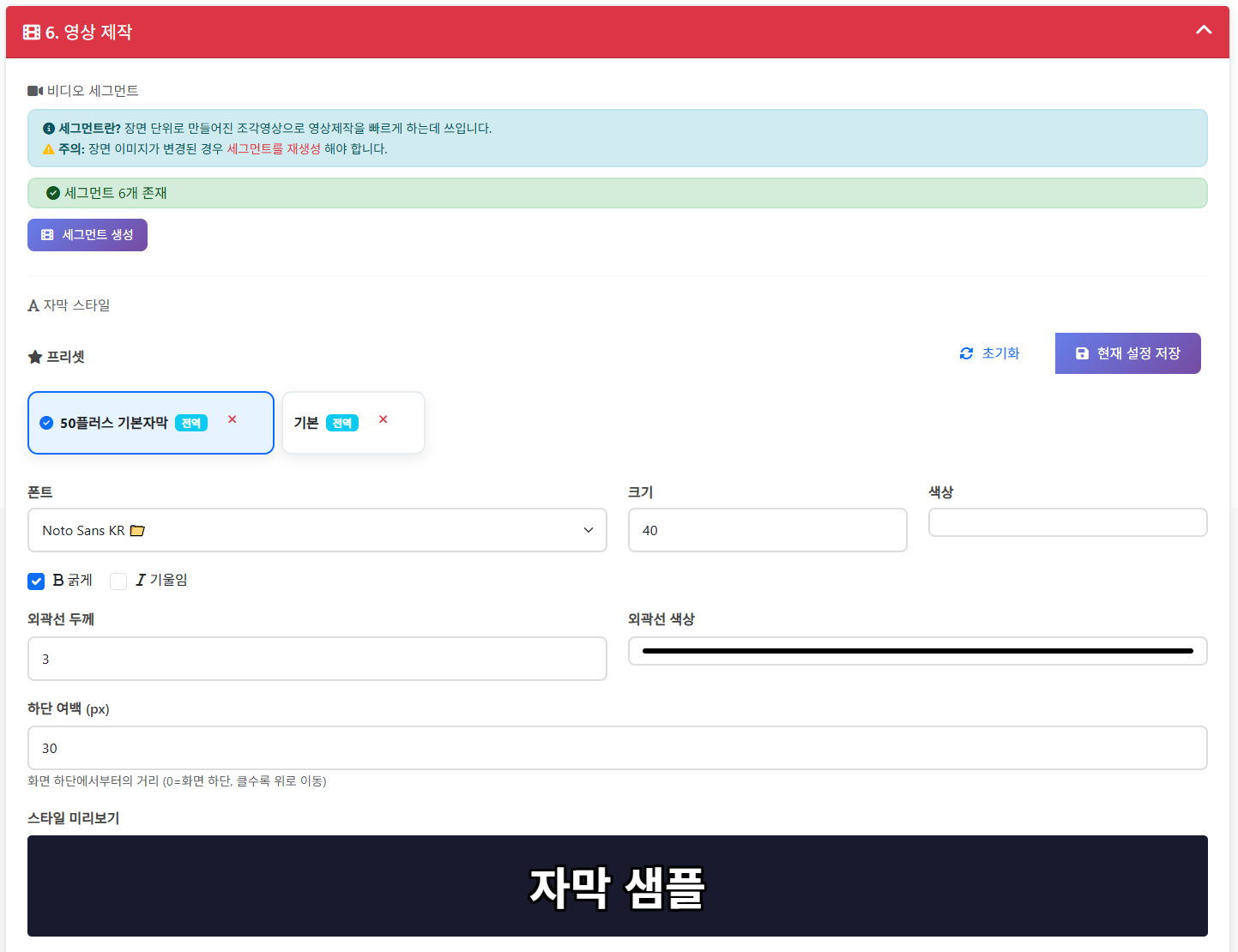Enable the 기울임 italic checkbox
The height and width of the screenshot is (952, 1238).
[x=118, y=581]
